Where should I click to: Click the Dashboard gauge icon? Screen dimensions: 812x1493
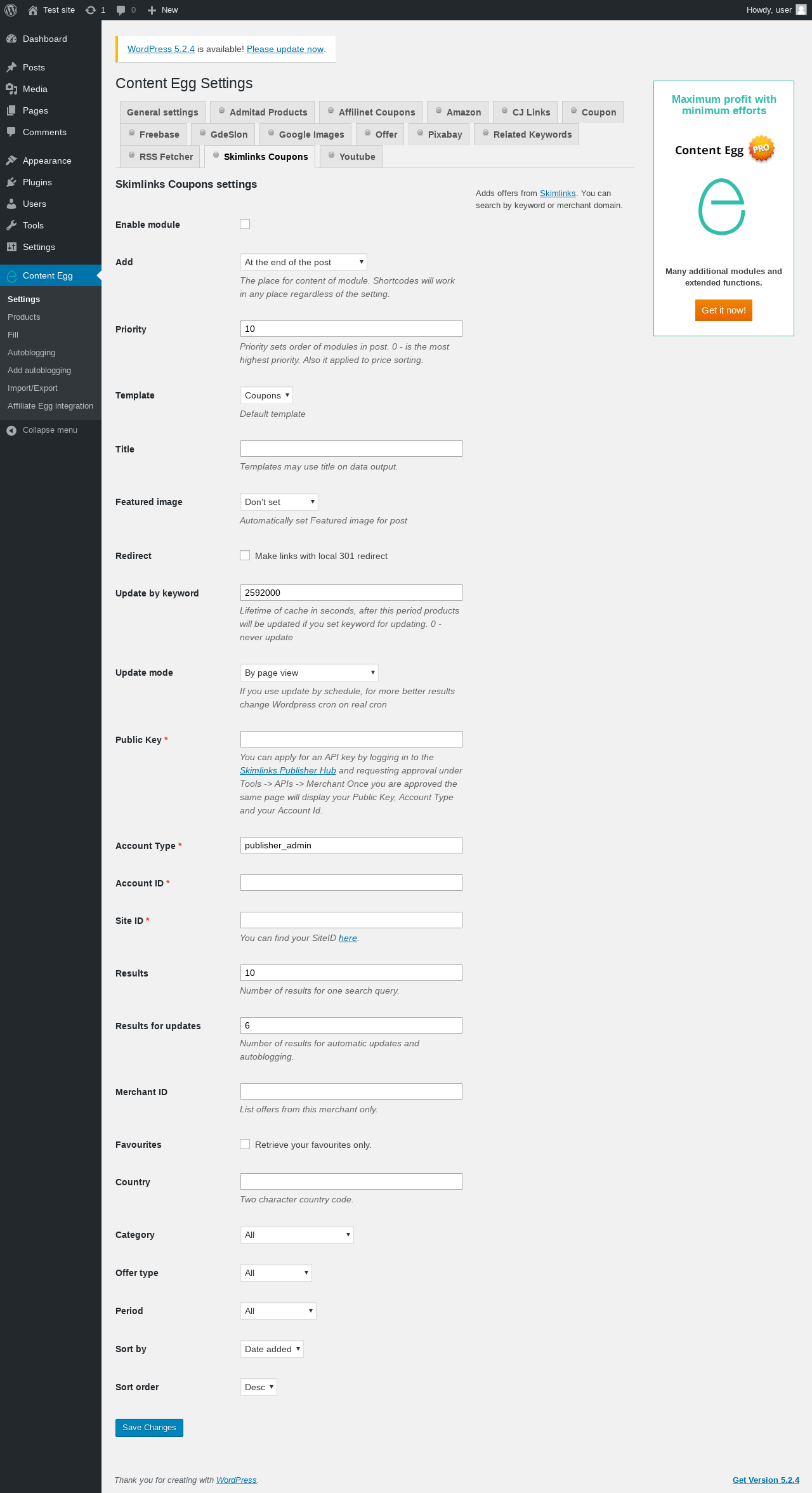point(11,39)
